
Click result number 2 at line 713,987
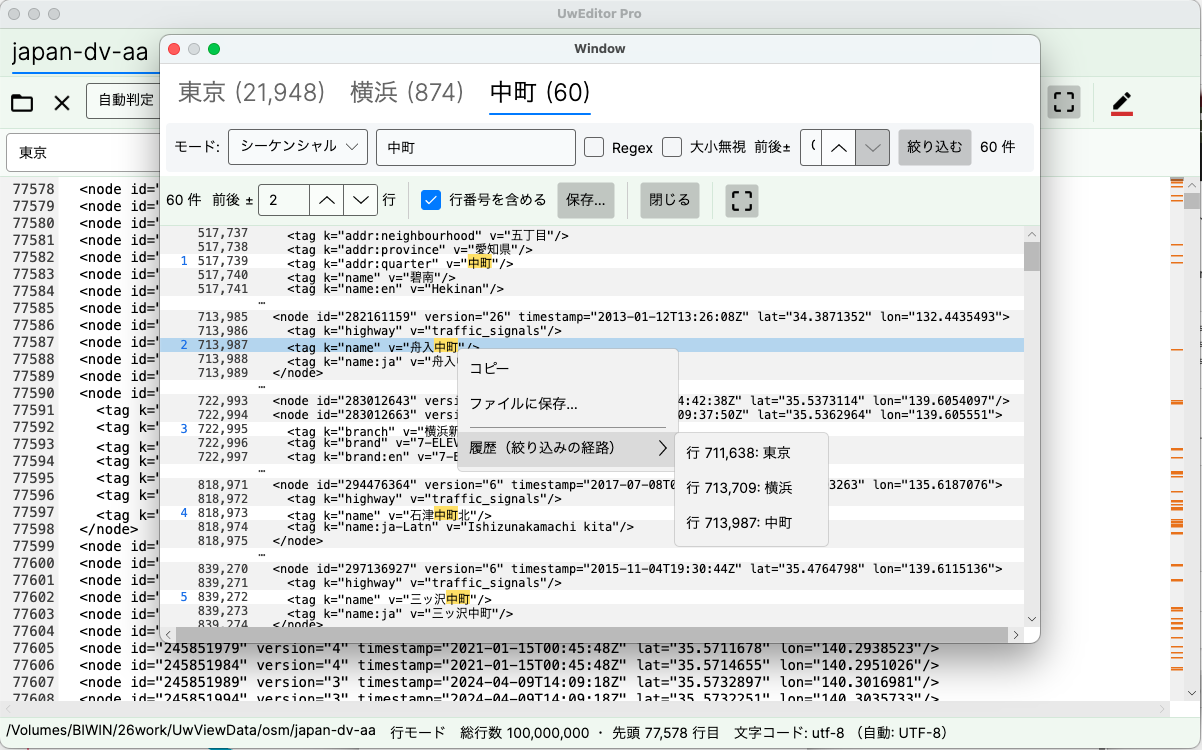point(184,345)
